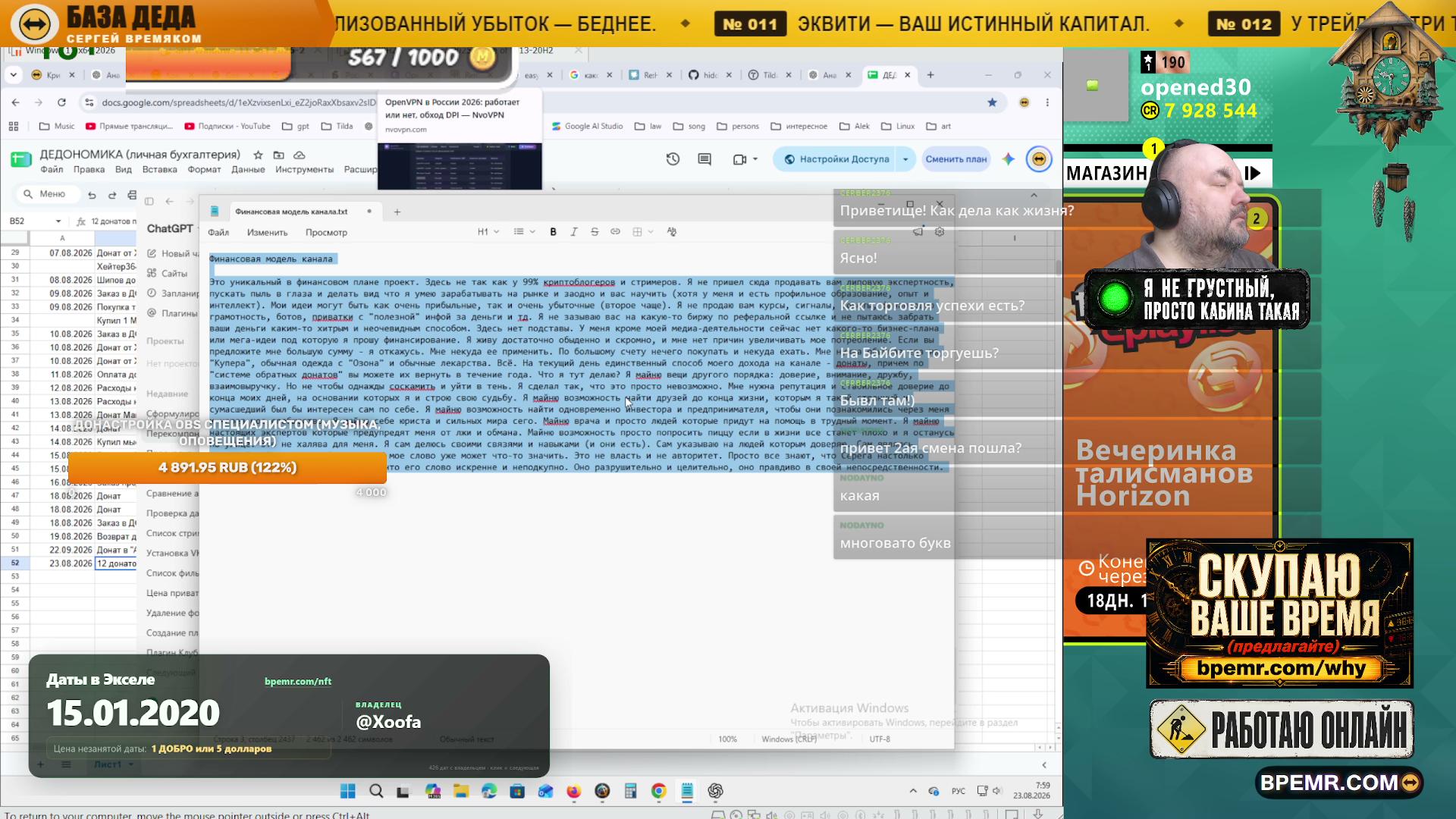Open the table insert dropdown in Notepad
This screenshot has width=1456, height=819.
point(643,232)
